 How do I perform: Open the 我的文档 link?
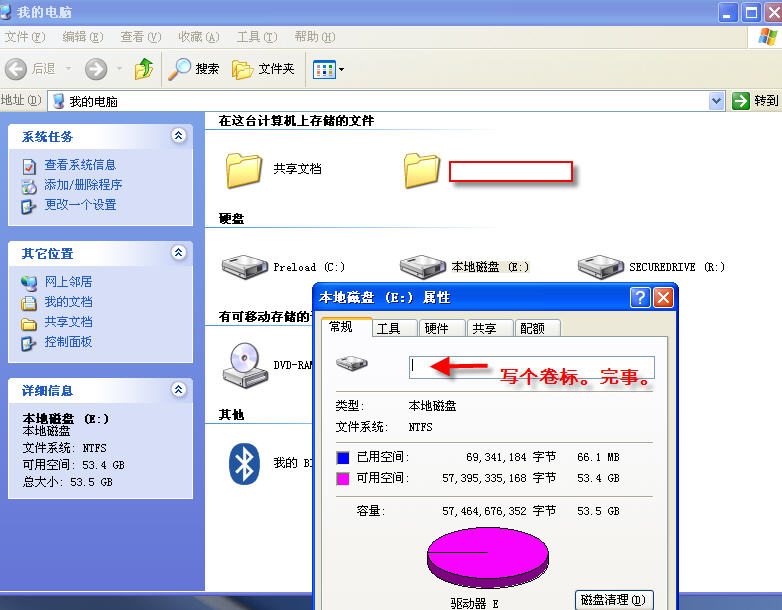68,302
